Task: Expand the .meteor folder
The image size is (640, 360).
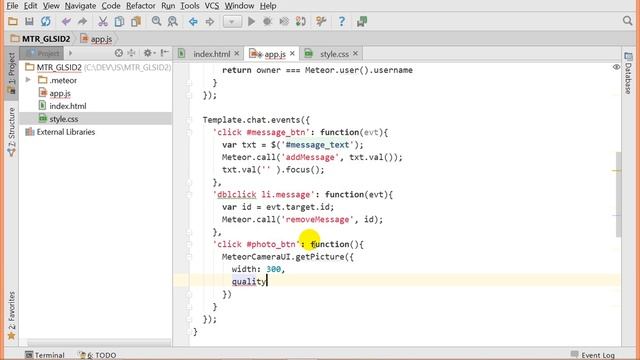Action: coord(28,80)
